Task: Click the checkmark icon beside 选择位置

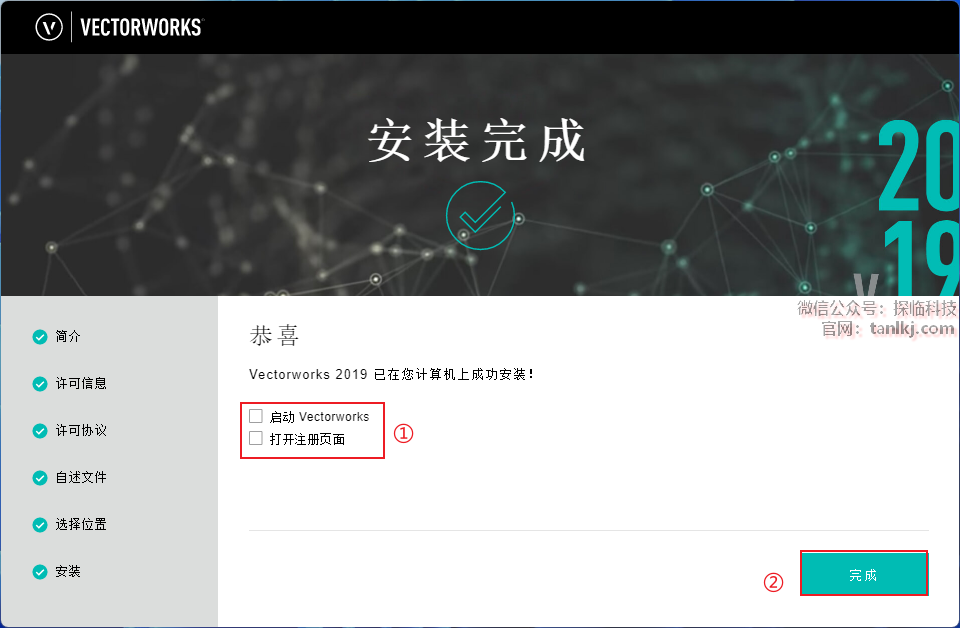Action: click(x=40, y=525)
